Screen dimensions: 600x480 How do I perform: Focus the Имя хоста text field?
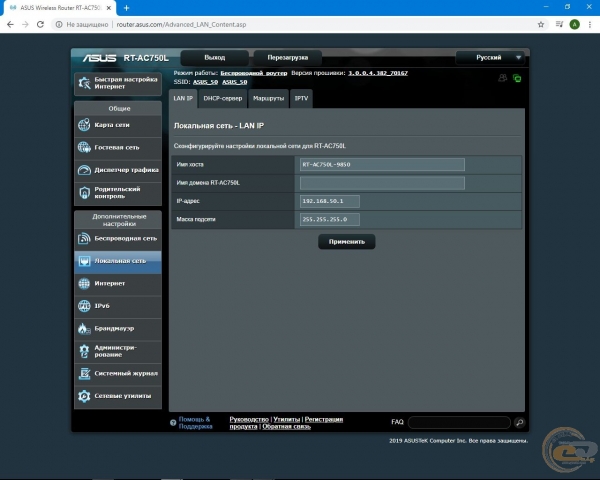382,165
